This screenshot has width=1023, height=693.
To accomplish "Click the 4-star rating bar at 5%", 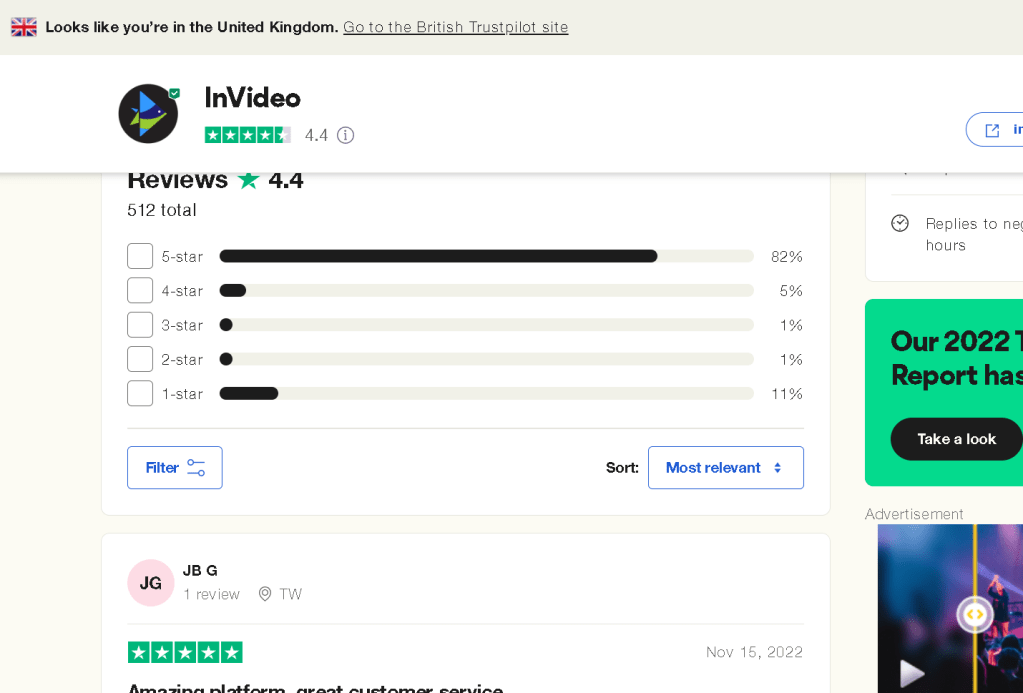I will click(486, 290).
